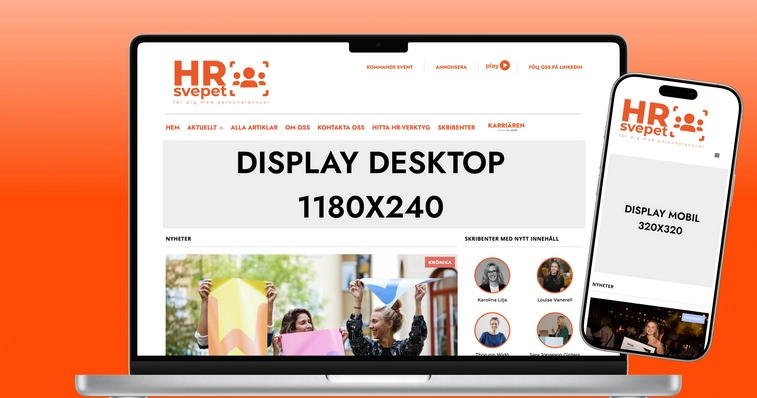Image resolution: width=757 pixels, height=398 pixels.
Task: Open the HEM menu item
Action: click(172, 128)
